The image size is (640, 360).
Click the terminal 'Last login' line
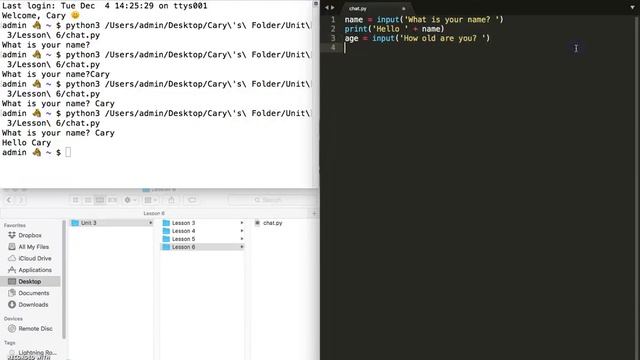pos(104,6)
